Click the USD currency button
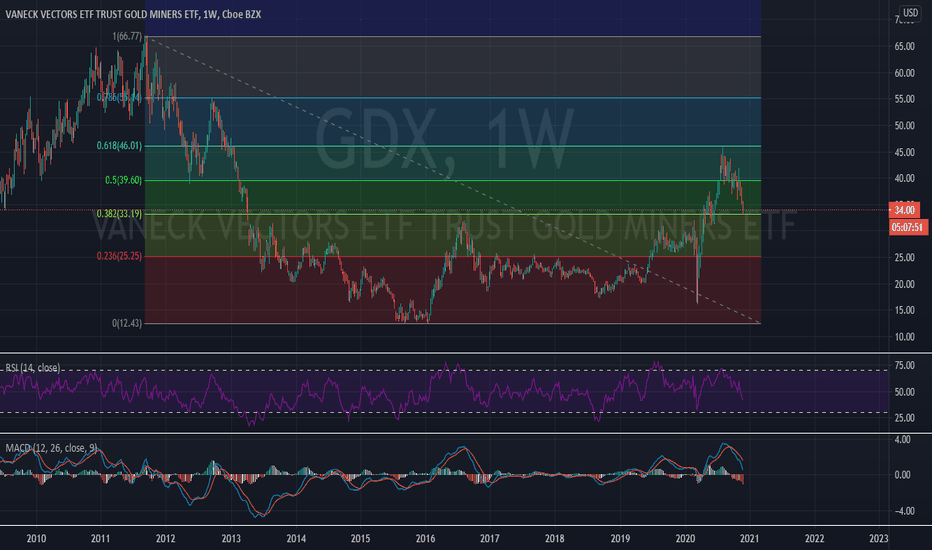 point(910,12)
